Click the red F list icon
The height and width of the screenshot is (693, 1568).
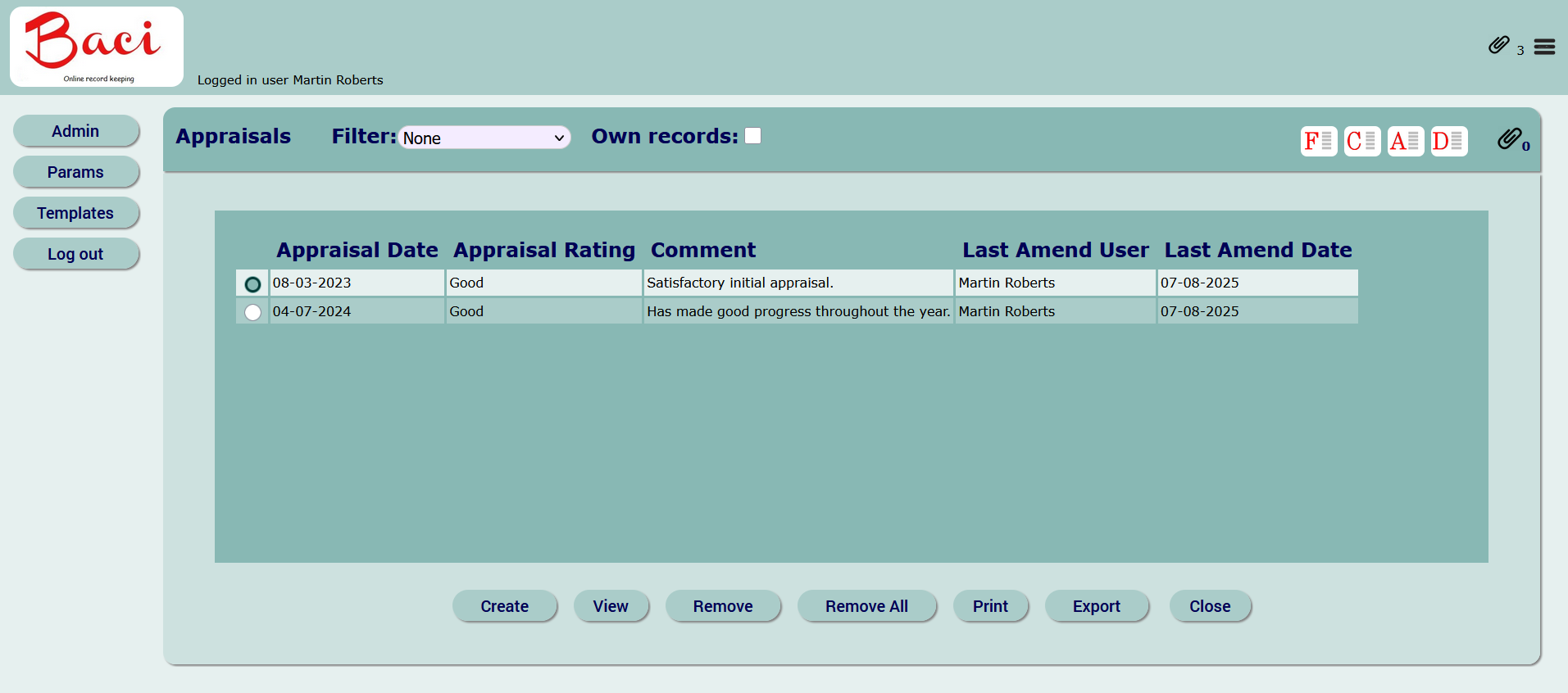tap(1318, 141)
